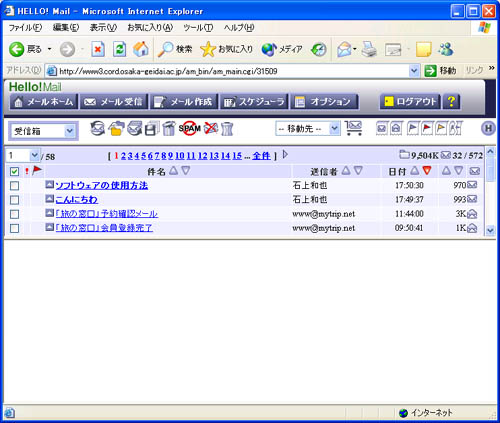
Task: Open the こんにちわ message link
Action: pos(77,200)
